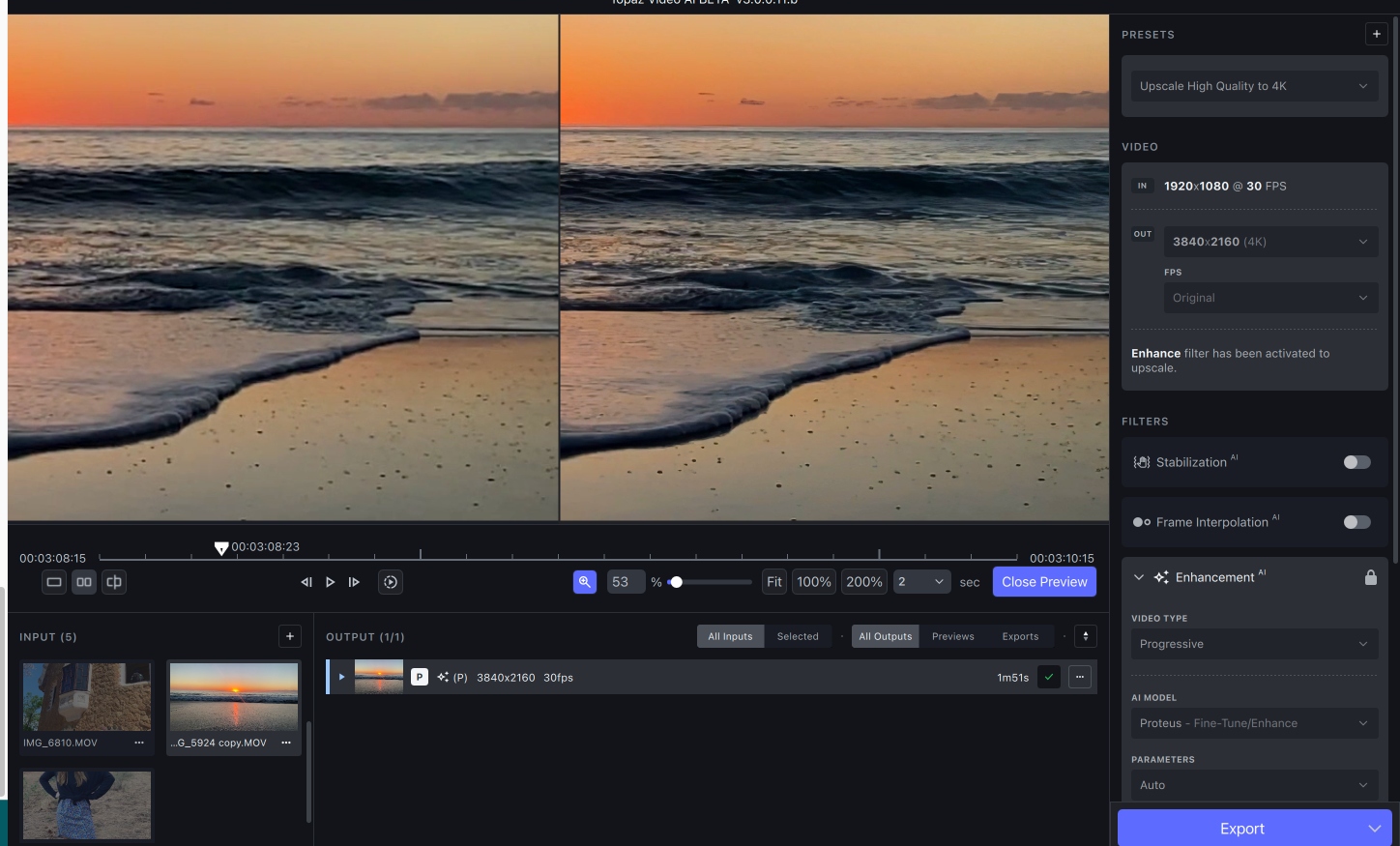Image resolution: width=1400 pixels, height=846 pixels.
Task: Add a new preset with plus icon
Action: 1377,34
